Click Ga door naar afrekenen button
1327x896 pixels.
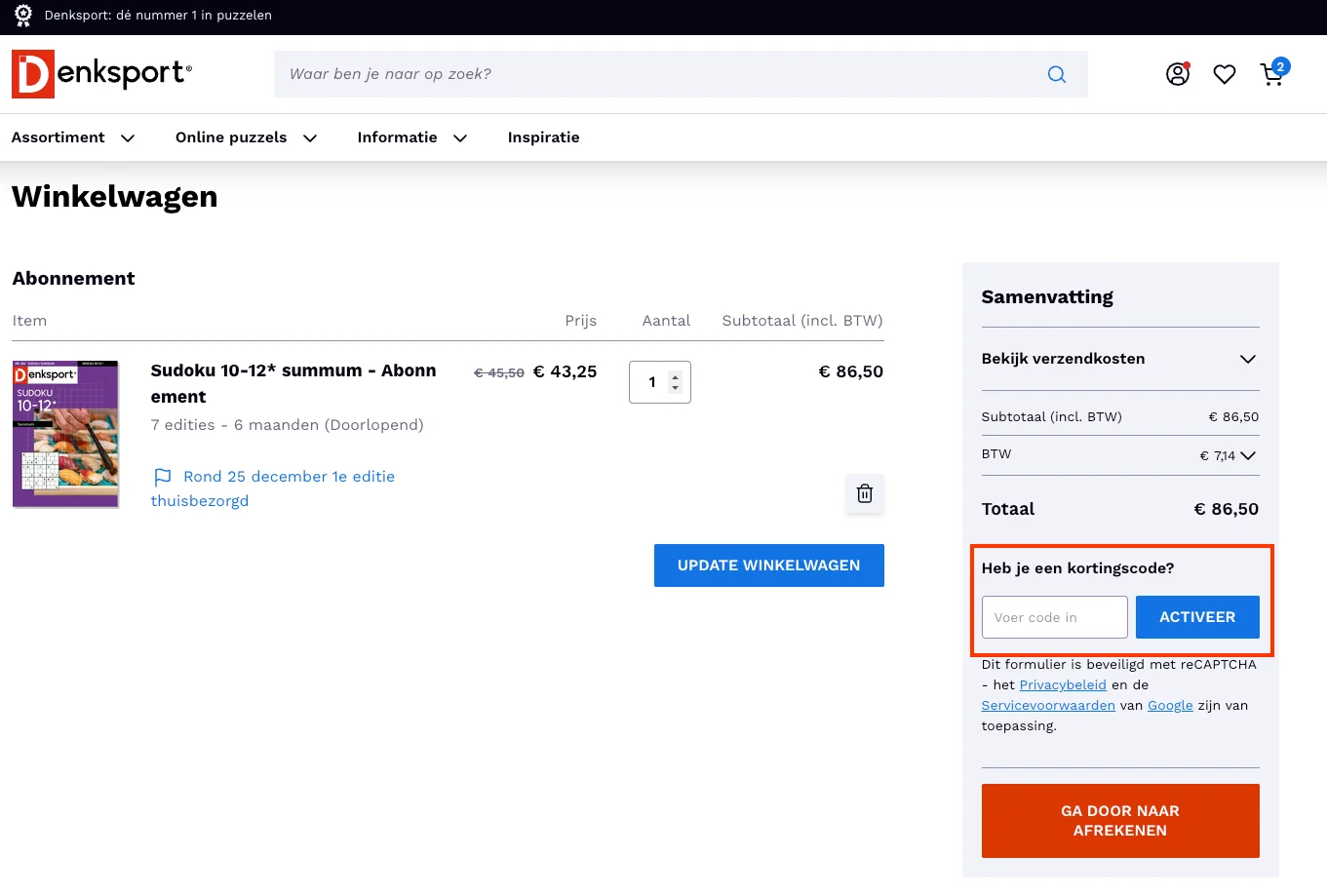pyautogui.click(x=1119, y=821)
